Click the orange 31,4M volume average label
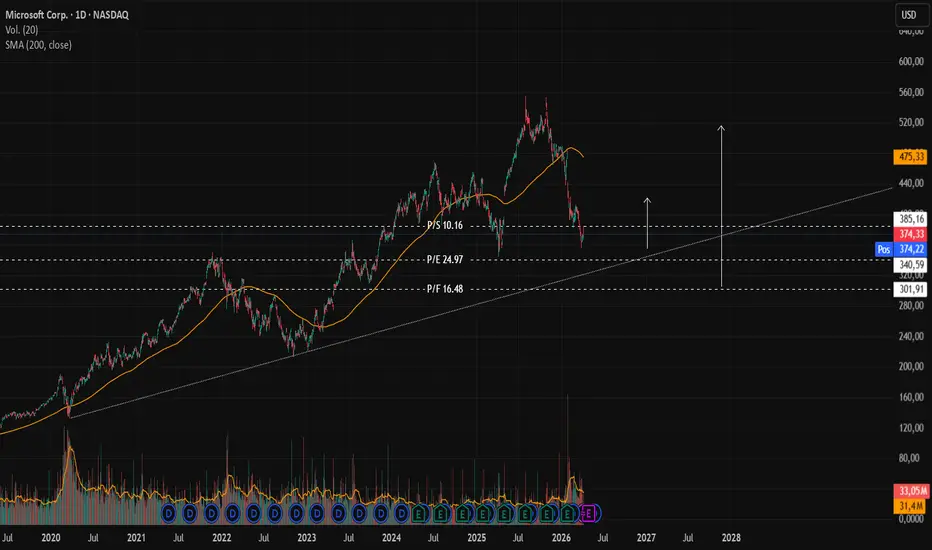Viewport: 932px width, 550px height. click(911, 507)
